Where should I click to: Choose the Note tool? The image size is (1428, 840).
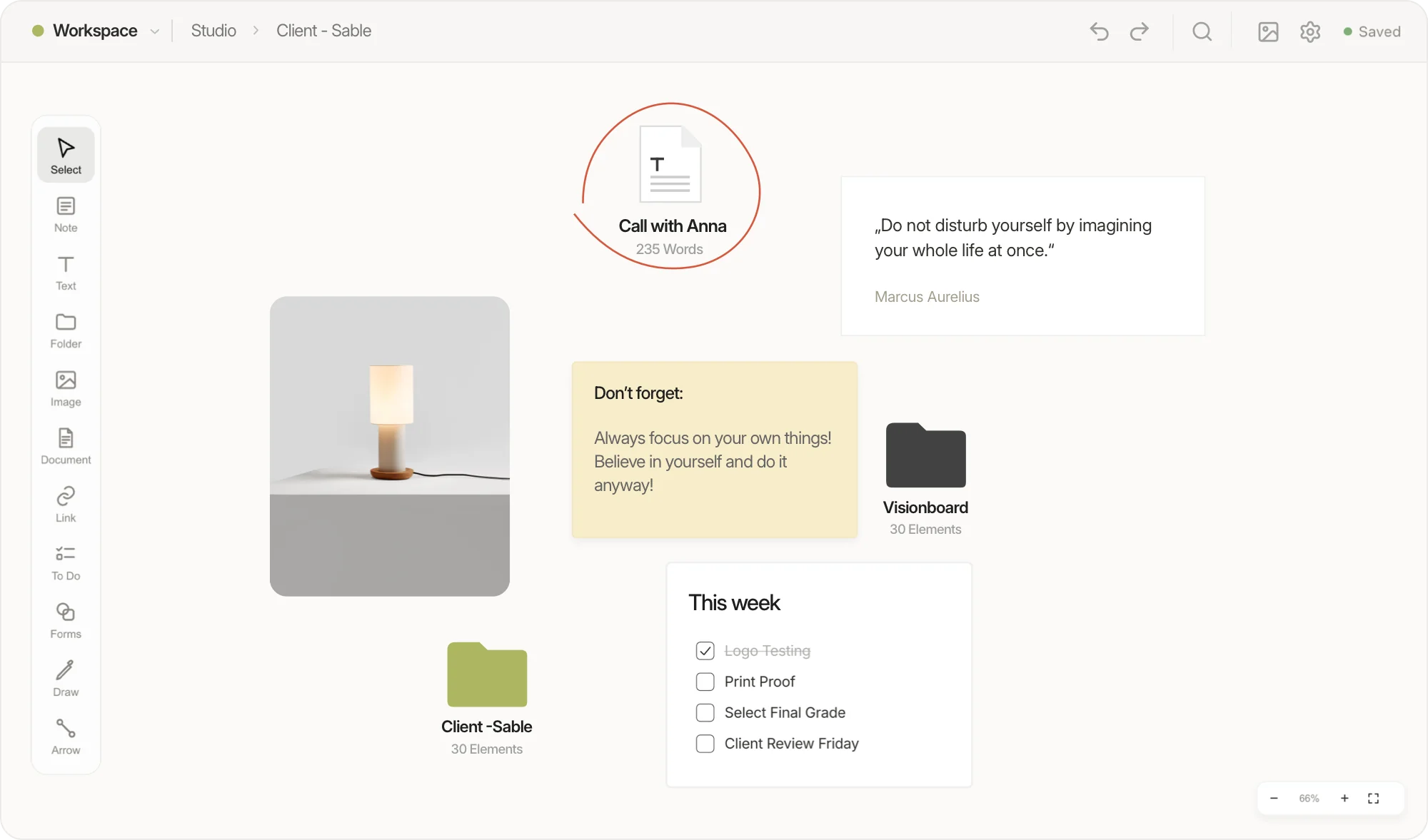click(x=66, y=214)
